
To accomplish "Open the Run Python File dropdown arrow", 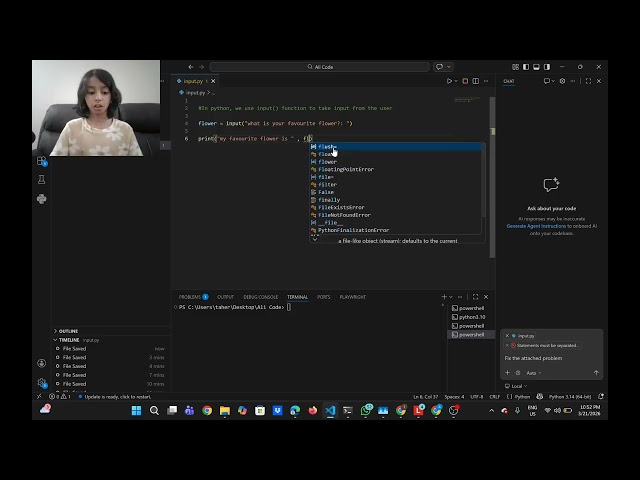I will coord(456,81).
